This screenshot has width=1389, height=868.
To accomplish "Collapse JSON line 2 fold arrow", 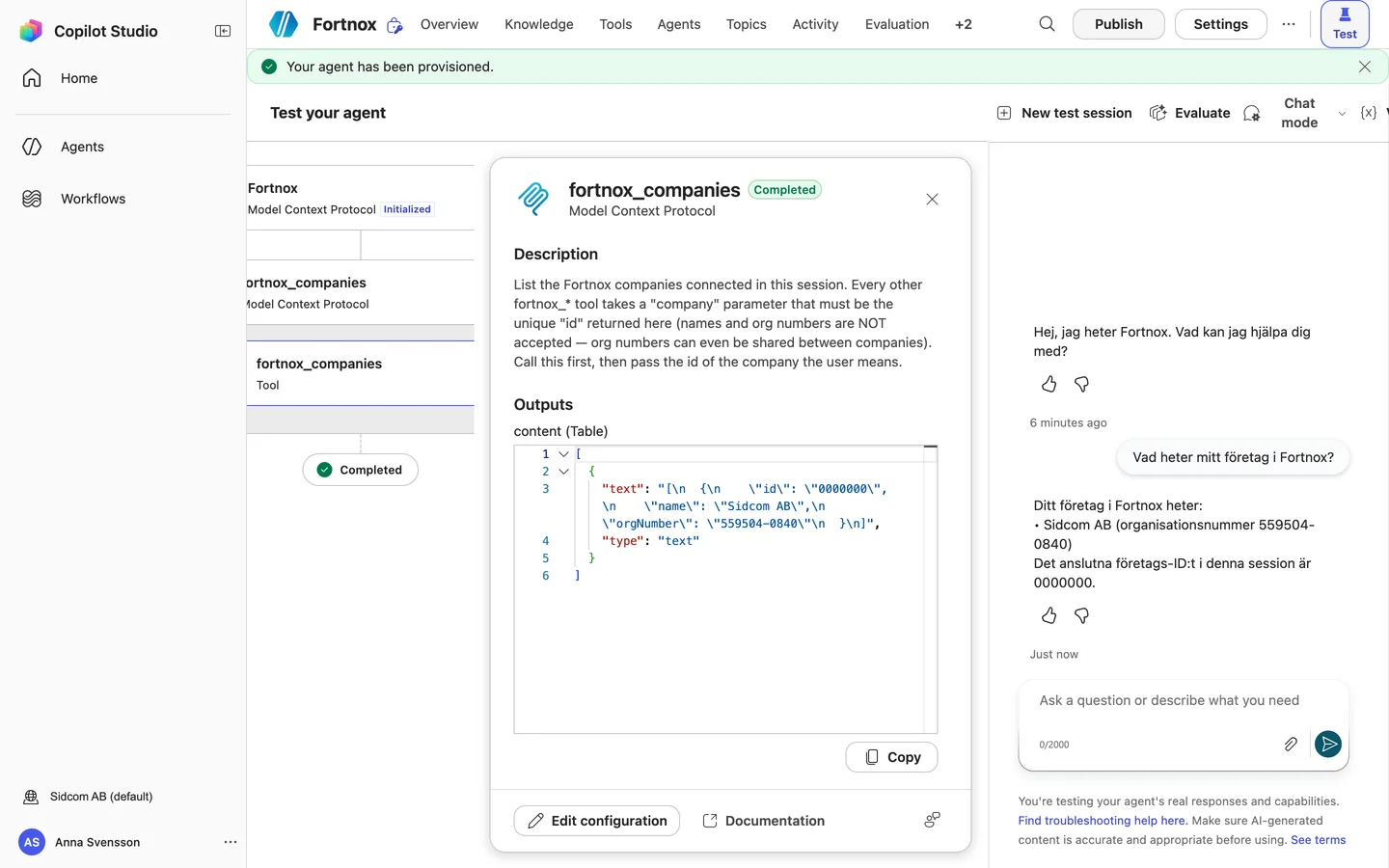I will [564, 472].
